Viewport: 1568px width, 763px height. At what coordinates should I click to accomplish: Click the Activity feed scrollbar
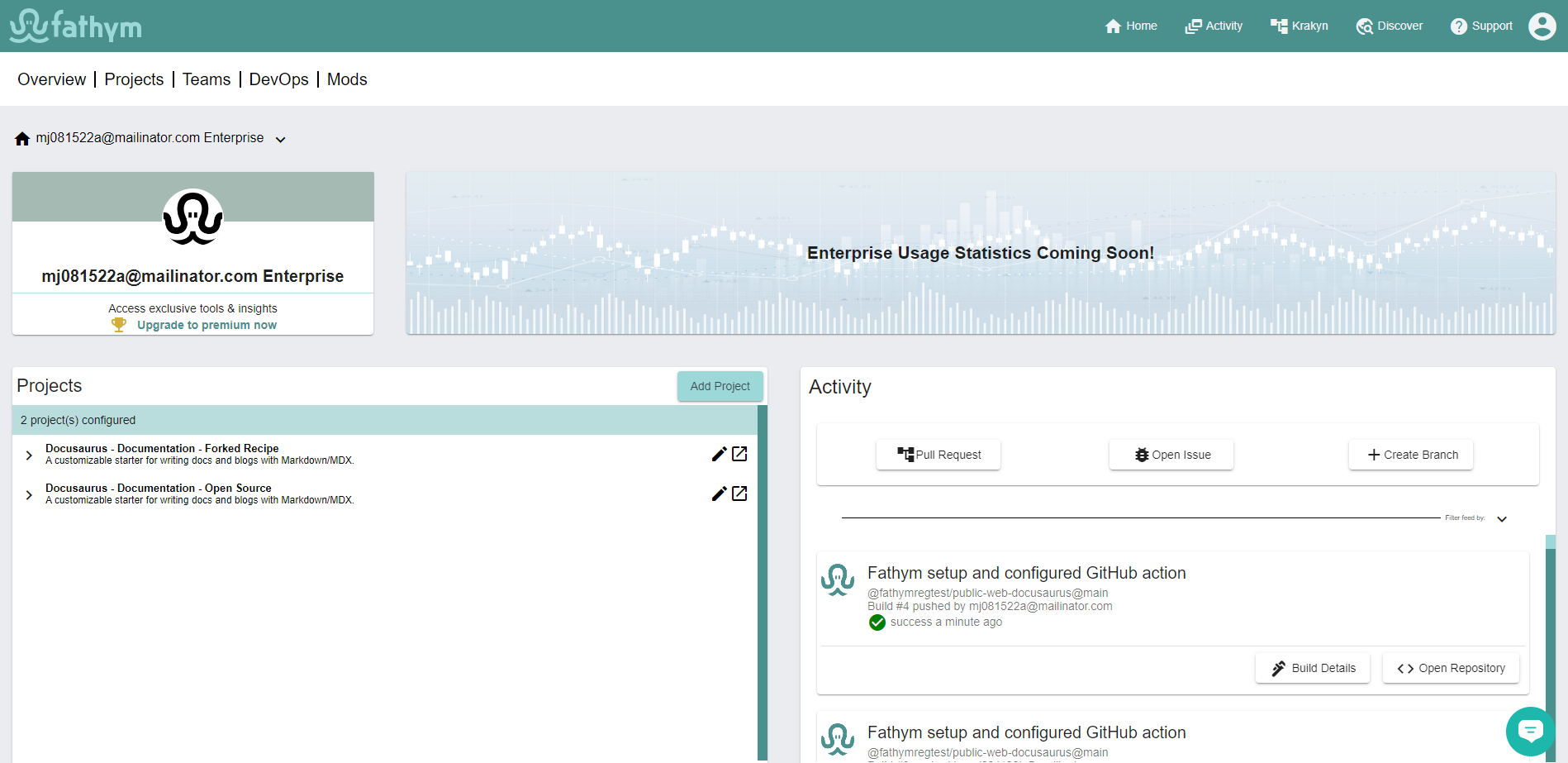click(x=1551, y=649)
